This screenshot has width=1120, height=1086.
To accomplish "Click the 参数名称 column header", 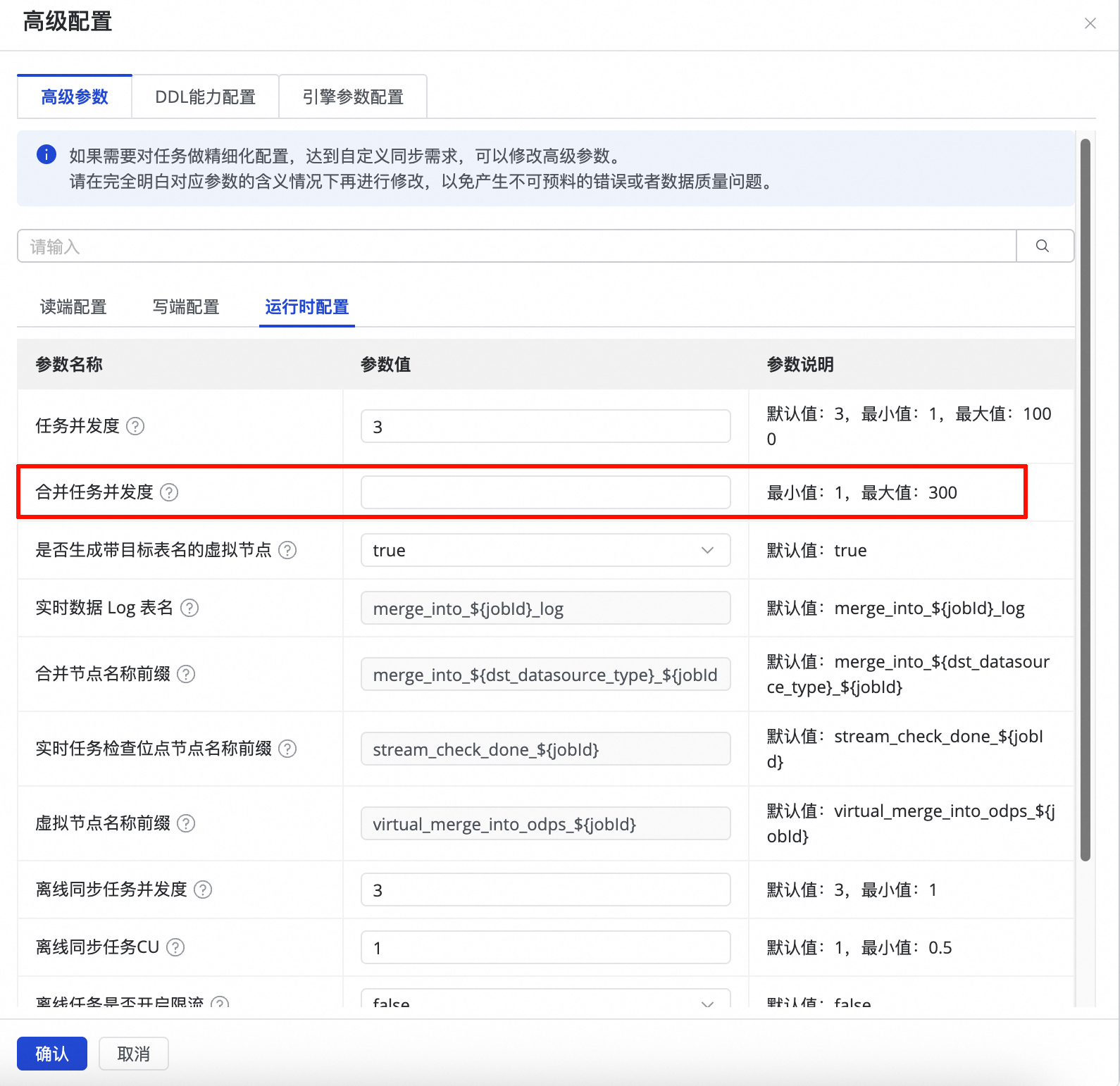I will tap(69, 364).
